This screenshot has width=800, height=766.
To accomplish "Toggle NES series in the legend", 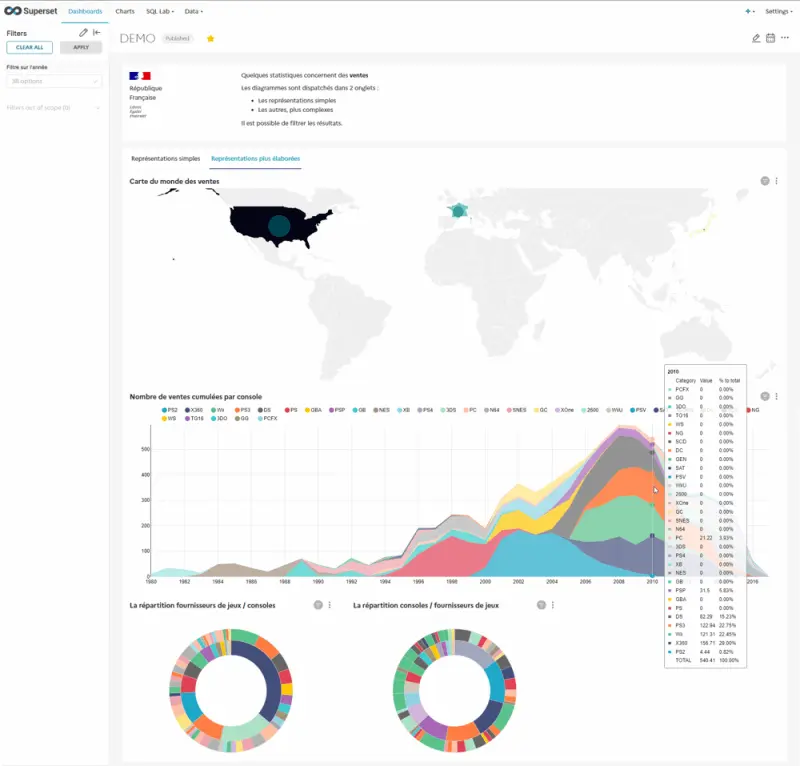I will point(382,410).
